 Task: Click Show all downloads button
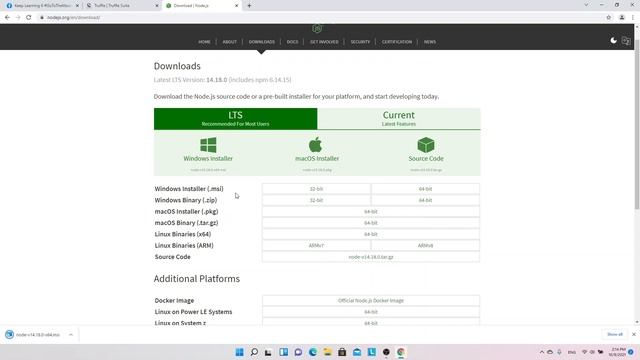tap(615, 334)
